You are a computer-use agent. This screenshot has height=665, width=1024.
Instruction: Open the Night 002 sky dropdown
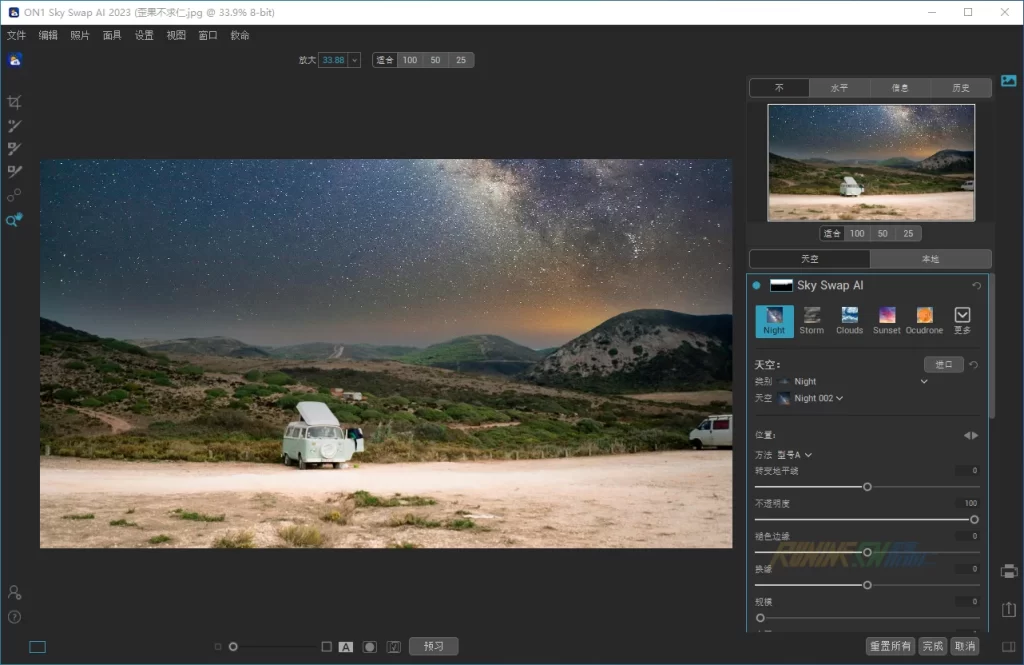pos(838,398)
